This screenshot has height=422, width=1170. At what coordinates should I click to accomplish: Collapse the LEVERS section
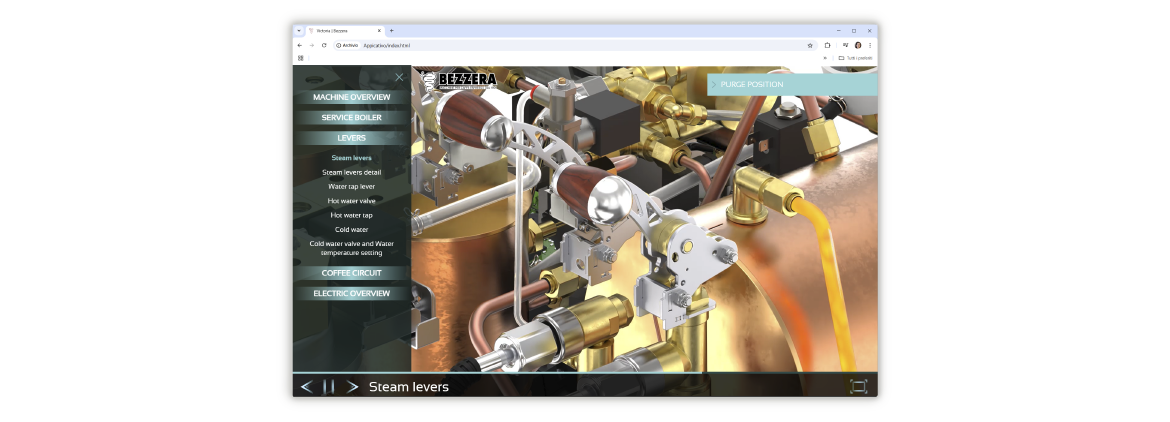point(351,138)
